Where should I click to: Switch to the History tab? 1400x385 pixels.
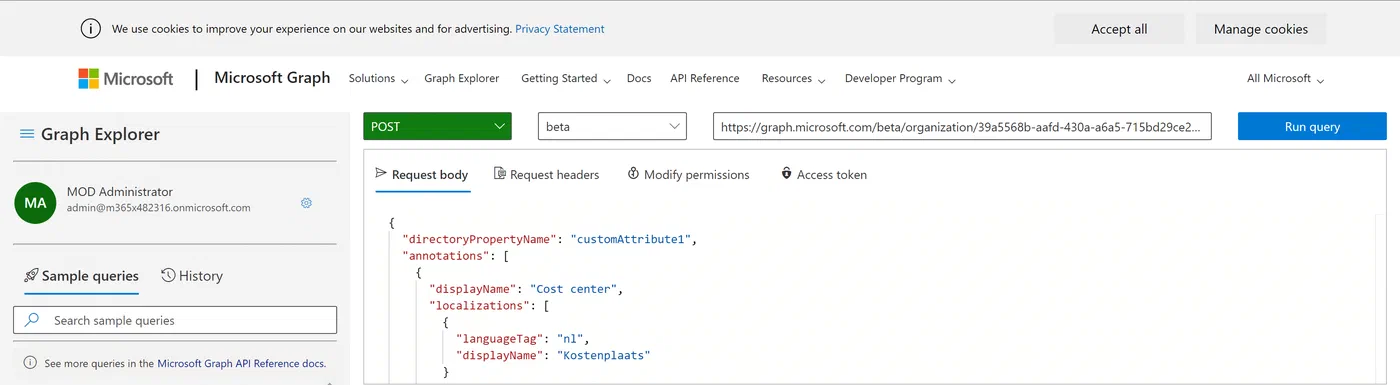pyautogui.click(x=192, y=276)
